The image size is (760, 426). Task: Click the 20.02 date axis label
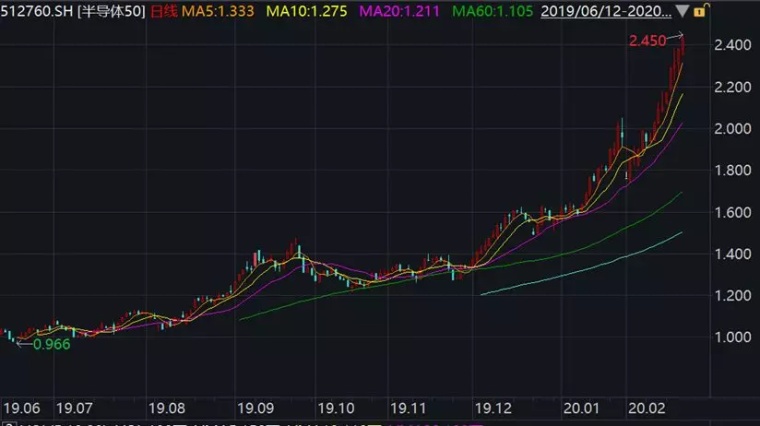coord(649,409)
